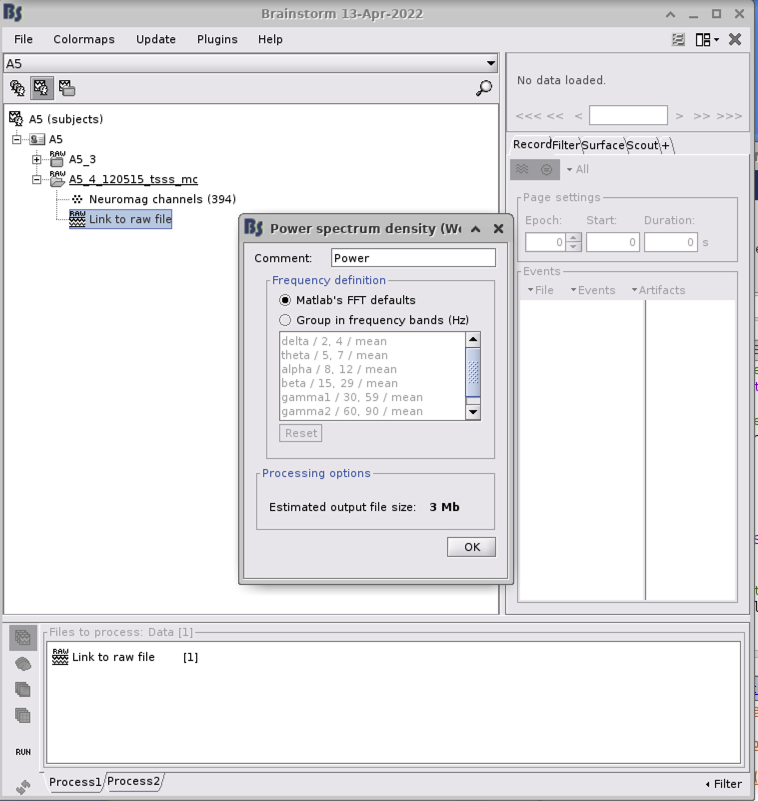The width and height of the screenshot is (758, 801).
Task: Jump back with <<< time button
Action: [x=529, y=116]
